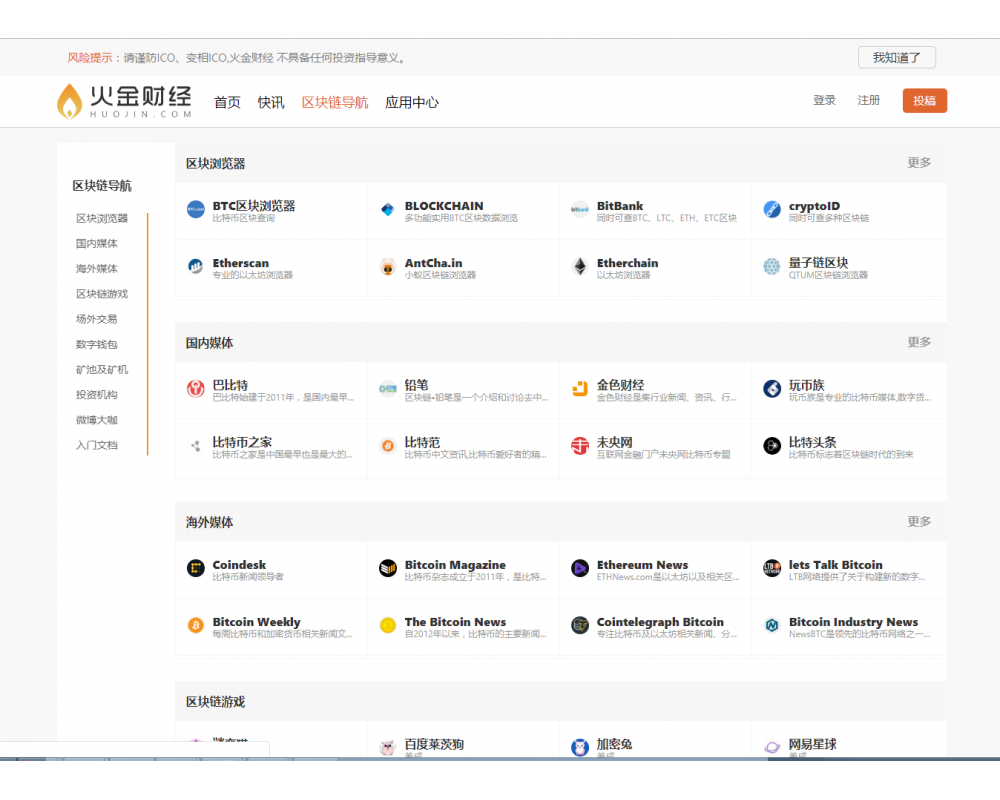Open the 加密兔 rabbit icon
The image size is (1000, 800).
point(580,747)
